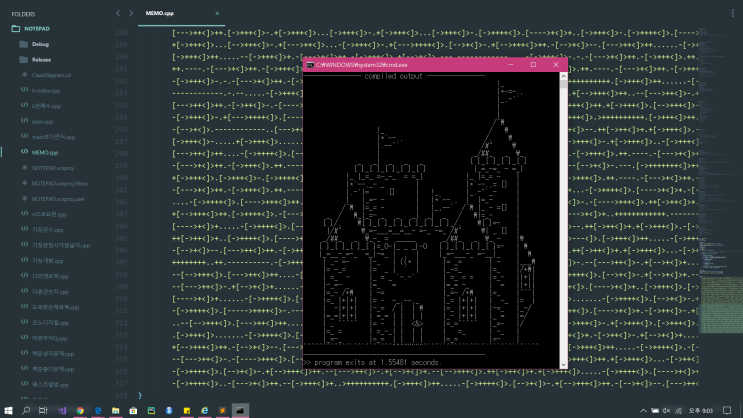743x418 pixels.
Task: Close the MEMO.cpp tab
Action: point(217,13)
